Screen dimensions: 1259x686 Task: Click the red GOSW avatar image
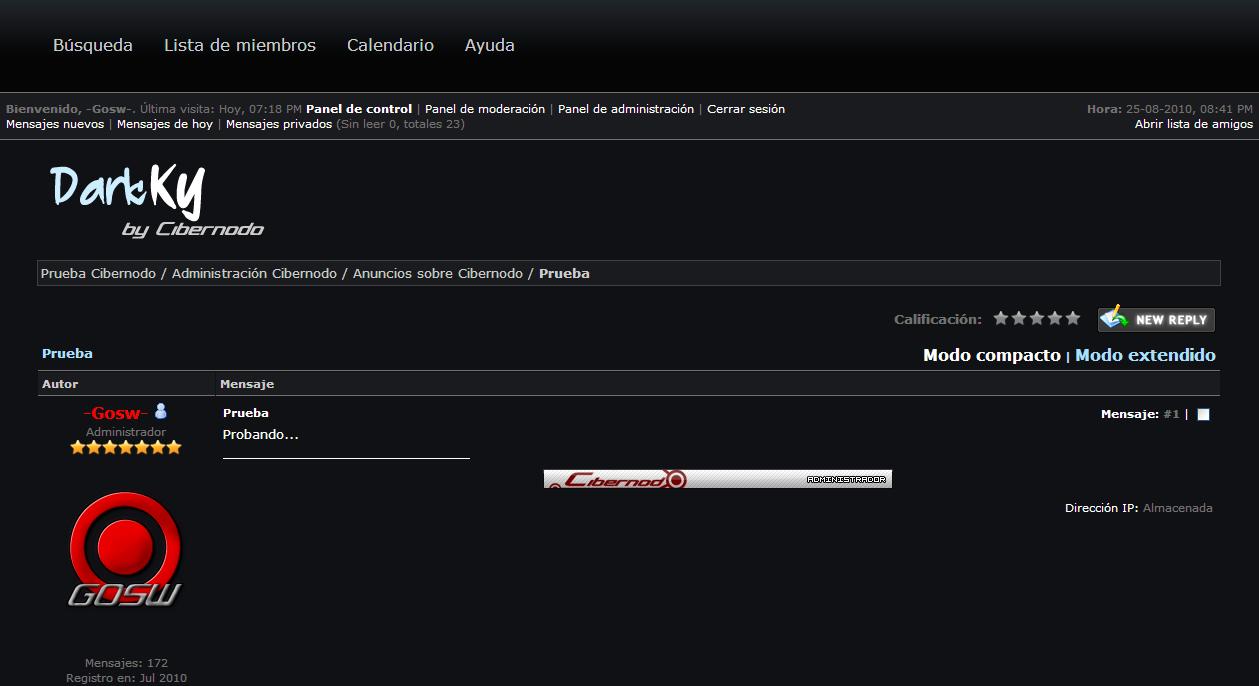click(125, 550)
